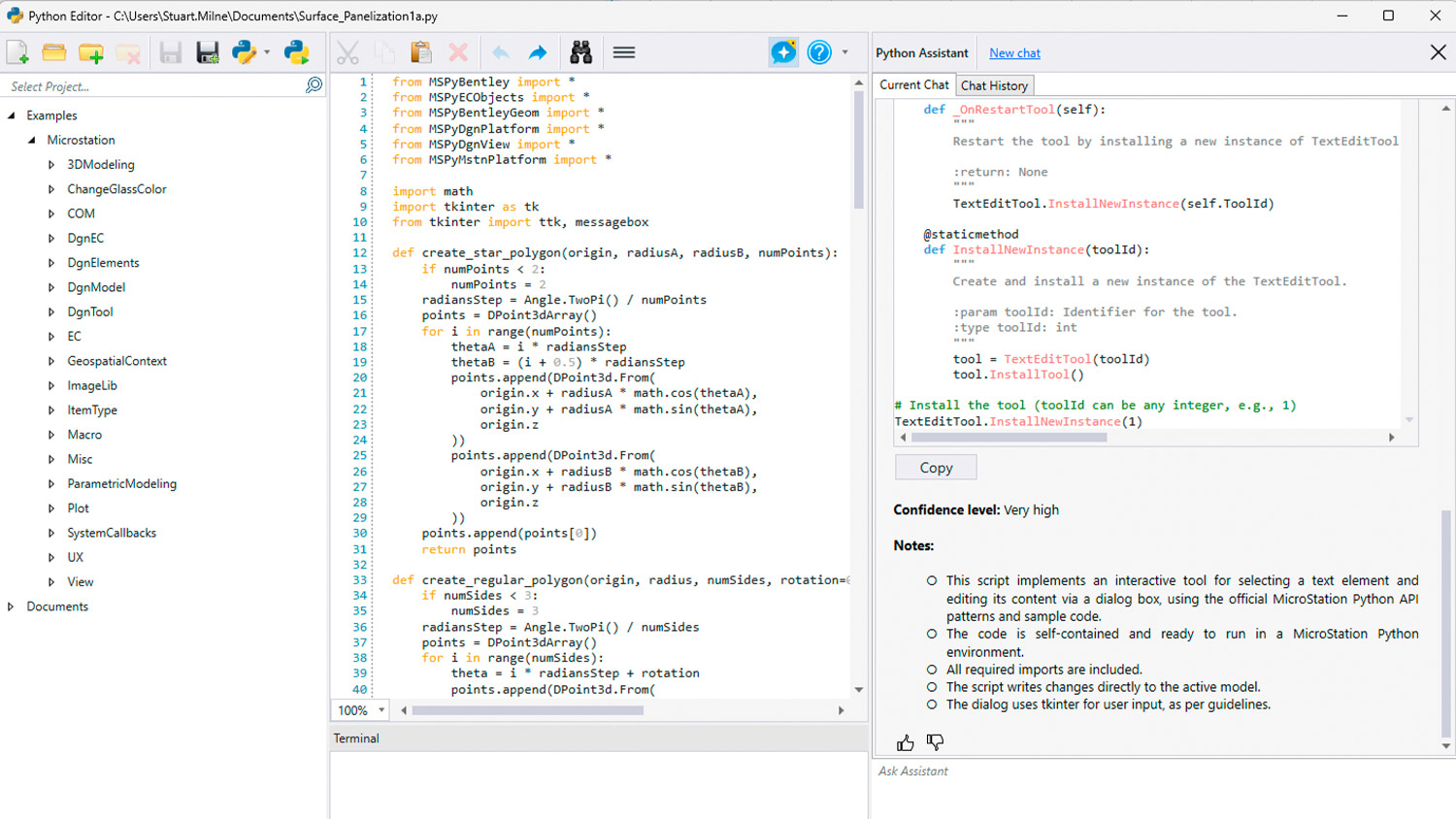Viewport: 1456px width, 819px height.
Task: Expand the Documents tree node
Action: click(x=11, y=606)
